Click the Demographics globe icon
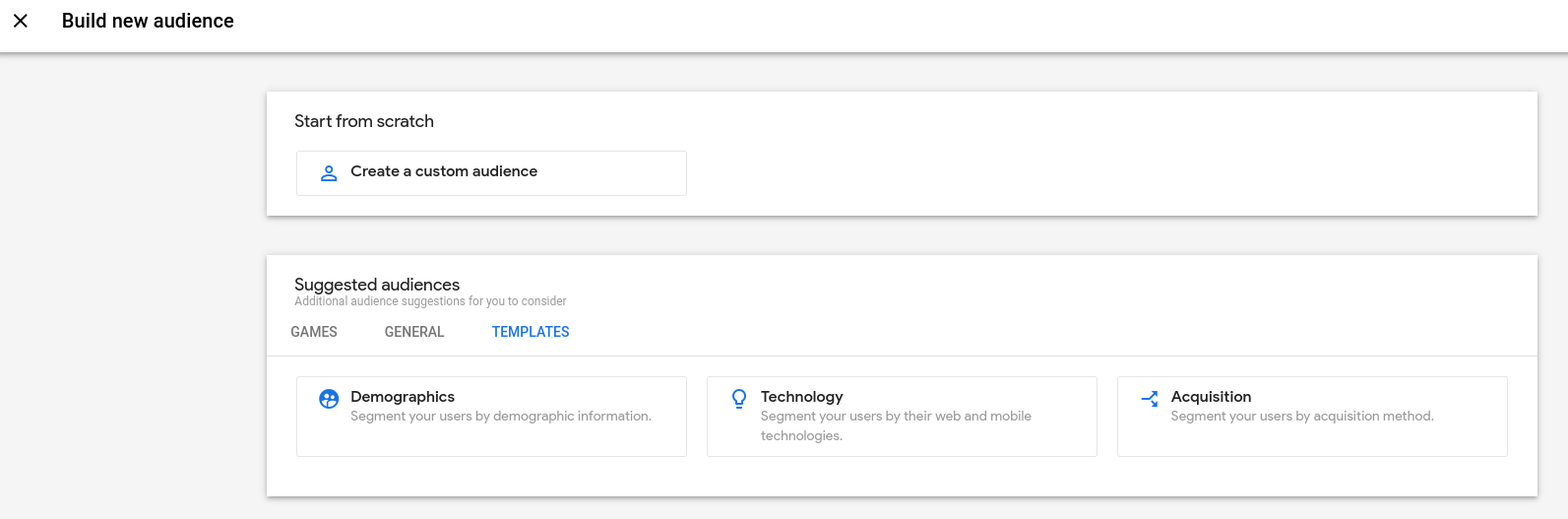Viewport: 1568px width, 519px height. (x=329, y=399)
